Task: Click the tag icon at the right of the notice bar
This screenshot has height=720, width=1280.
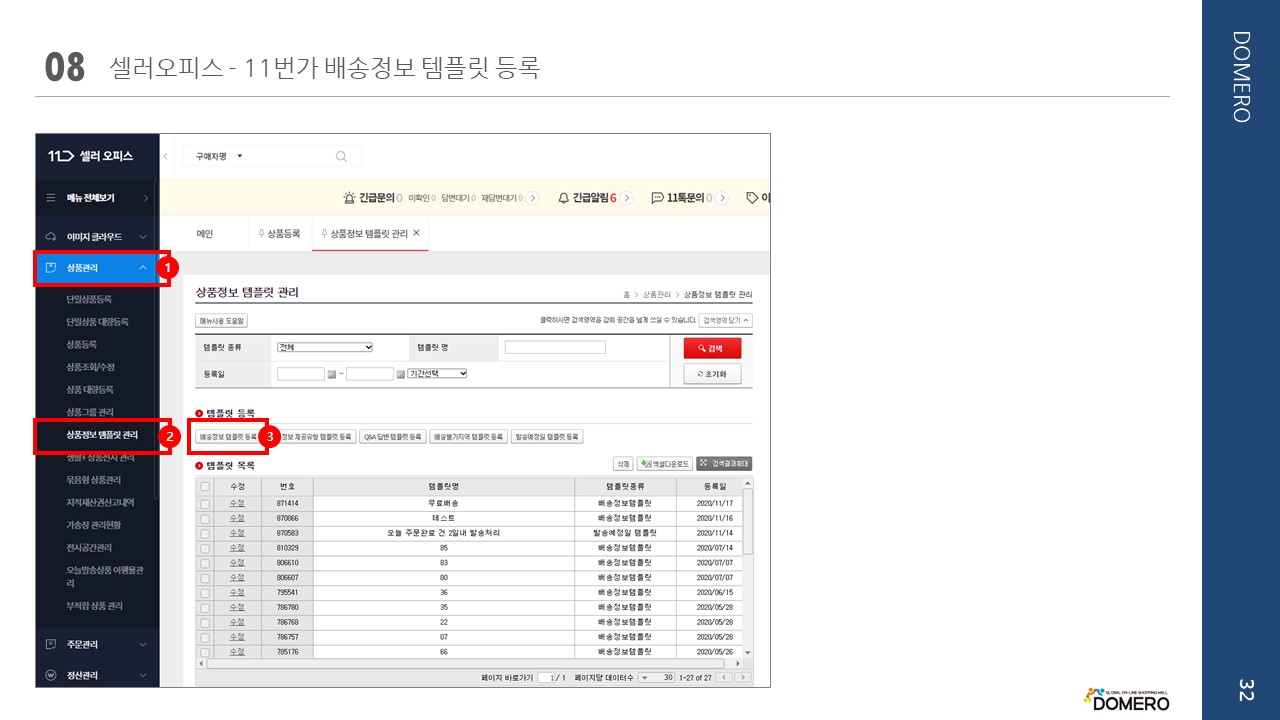Action: coord(752,198)
